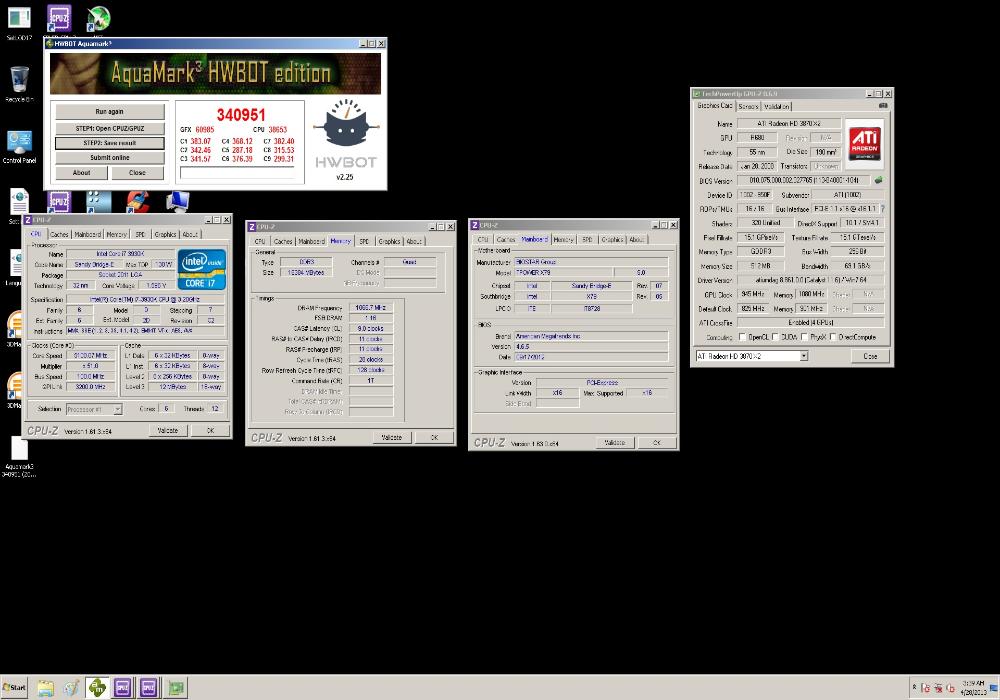Screen dimensions: 1000x700
Task: Click Validate in leftmost CPU-Z window
Action: coord(168,430)
